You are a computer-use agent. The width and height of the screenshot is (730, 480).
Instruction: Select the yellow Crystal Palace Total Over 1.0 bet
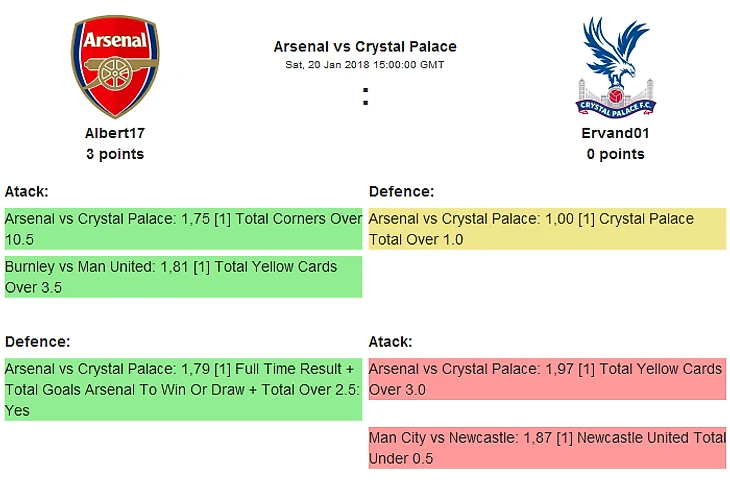(x=547, y=229)
